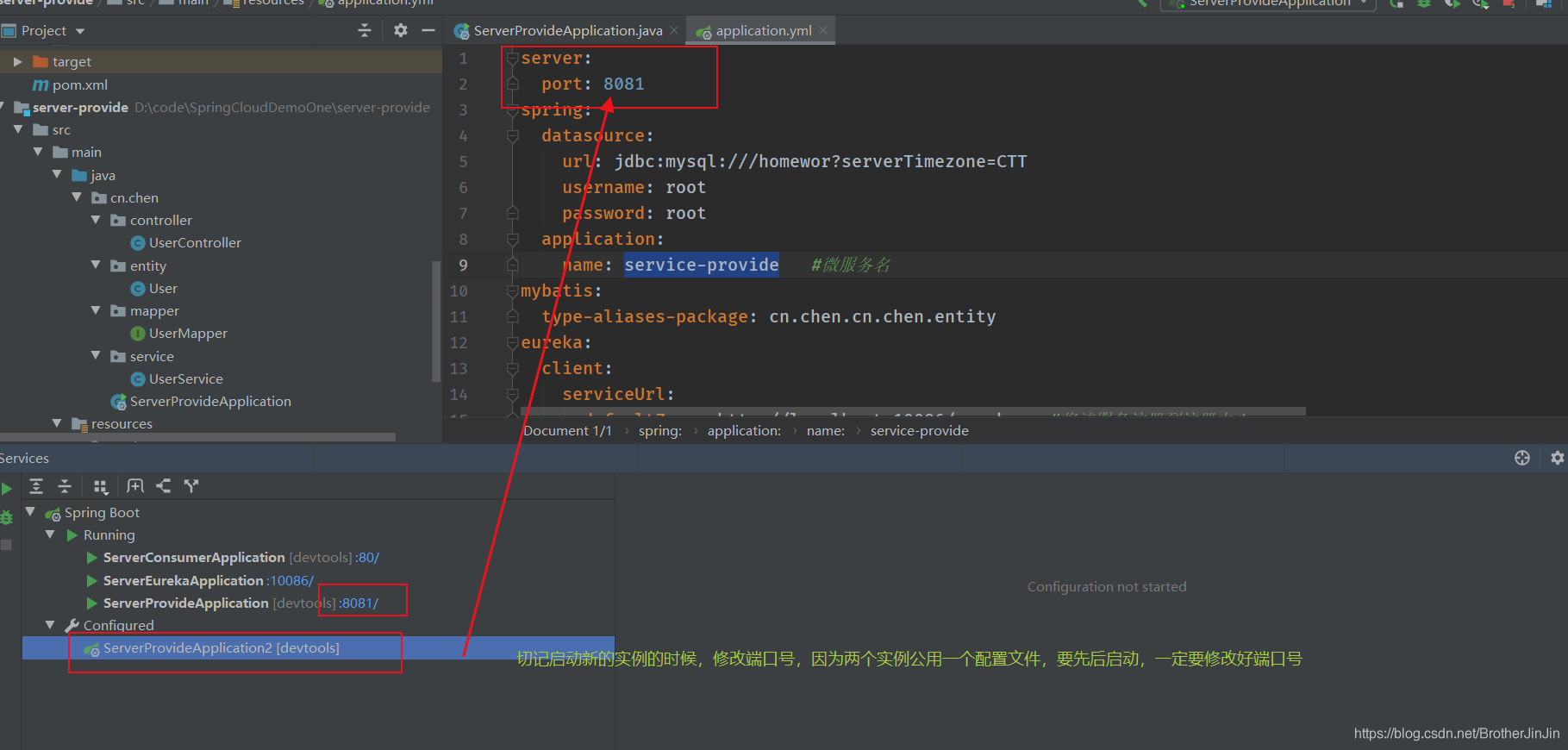Viewport: 1568px width, 750px height.
Task: Stop the service using the square icon
Action: click(7, 545)
